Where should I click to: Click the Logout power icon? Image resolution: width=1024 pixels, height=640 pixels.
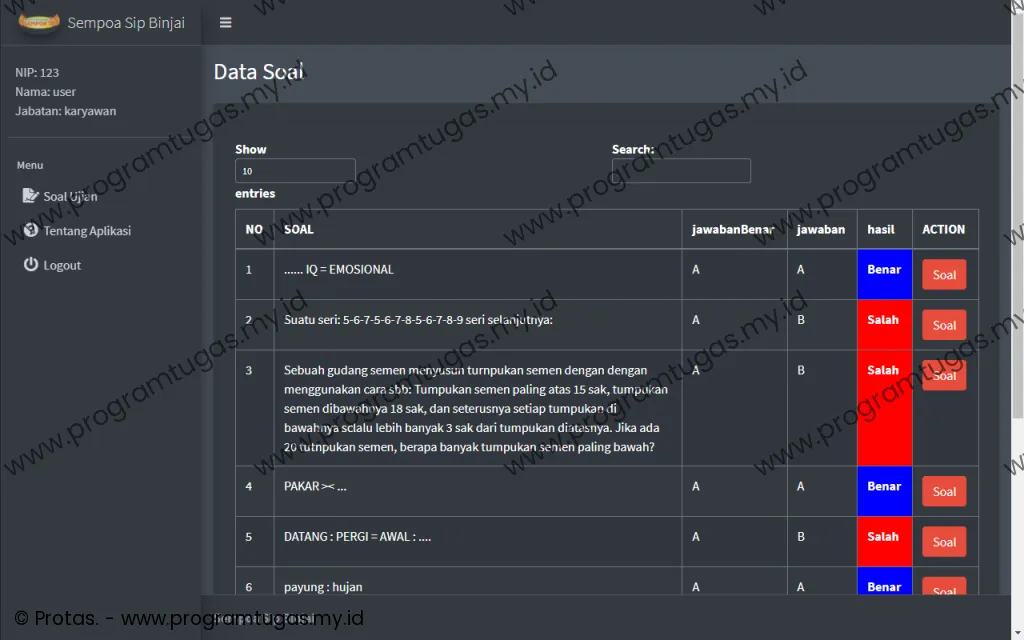tap(30, 265)
